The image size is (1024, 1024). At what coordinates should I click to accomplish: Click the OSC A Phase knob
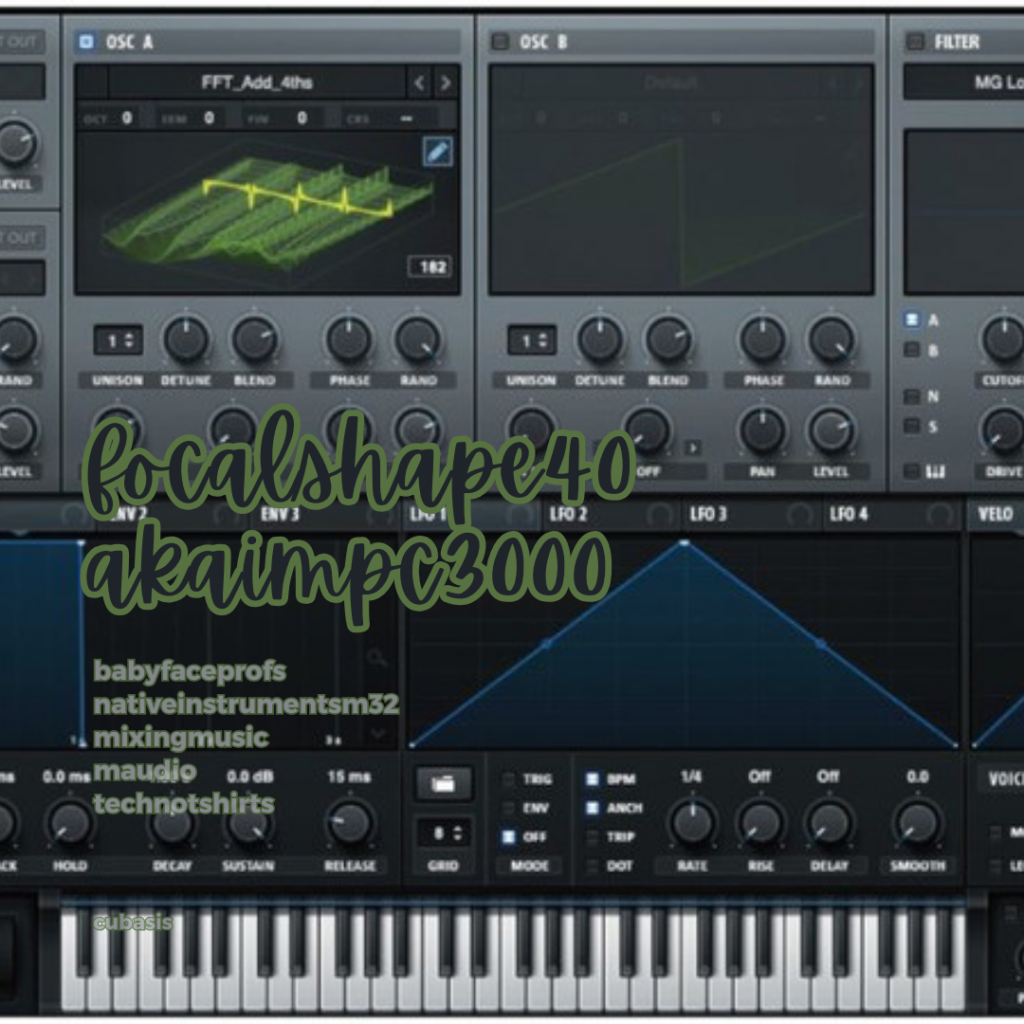[x=349, y=340]
